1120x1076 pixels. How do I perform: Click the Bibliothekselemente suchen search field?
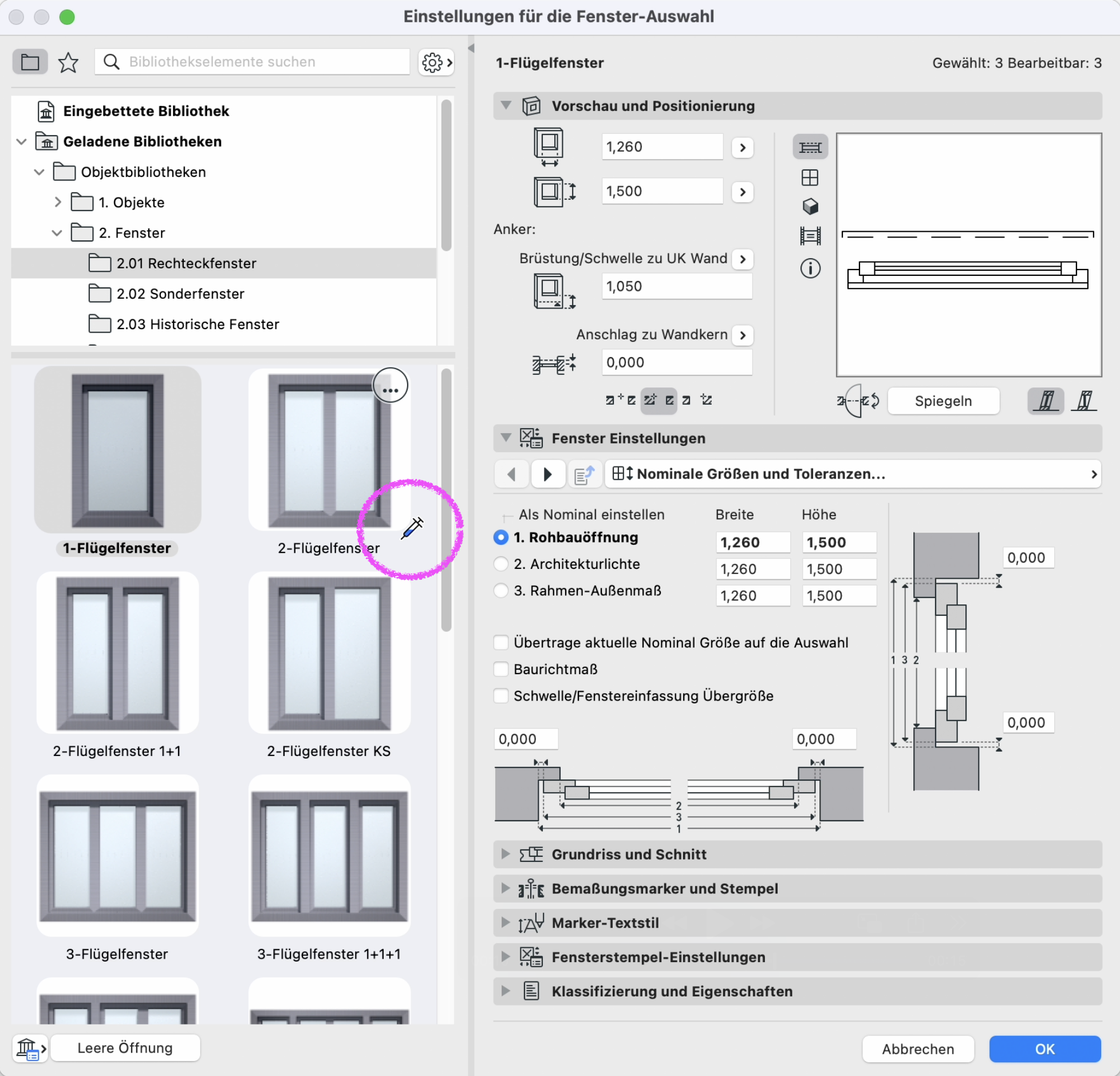click(x=253, y=62)
